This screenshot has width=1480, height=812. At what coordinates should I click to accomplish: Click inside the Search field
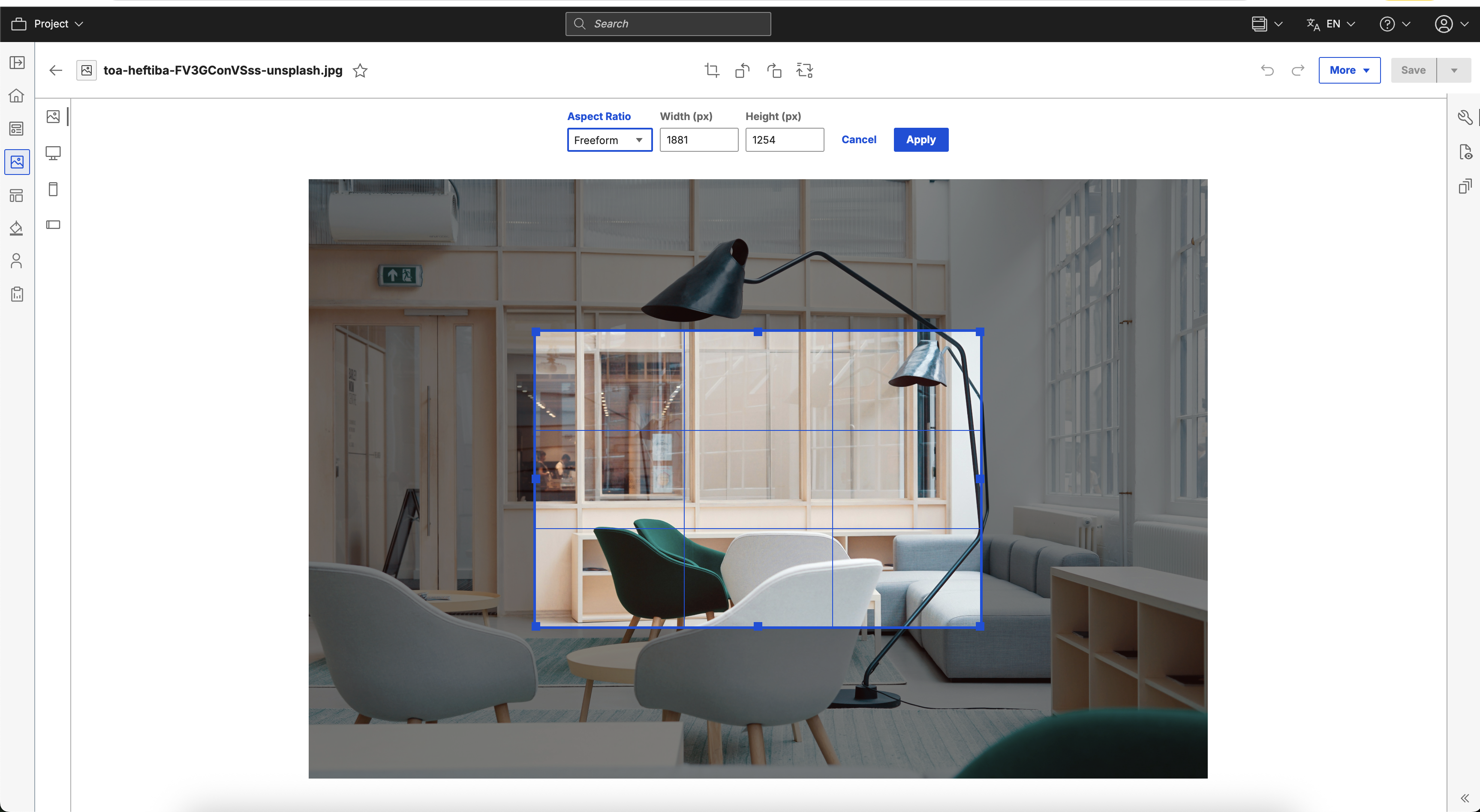668,24
